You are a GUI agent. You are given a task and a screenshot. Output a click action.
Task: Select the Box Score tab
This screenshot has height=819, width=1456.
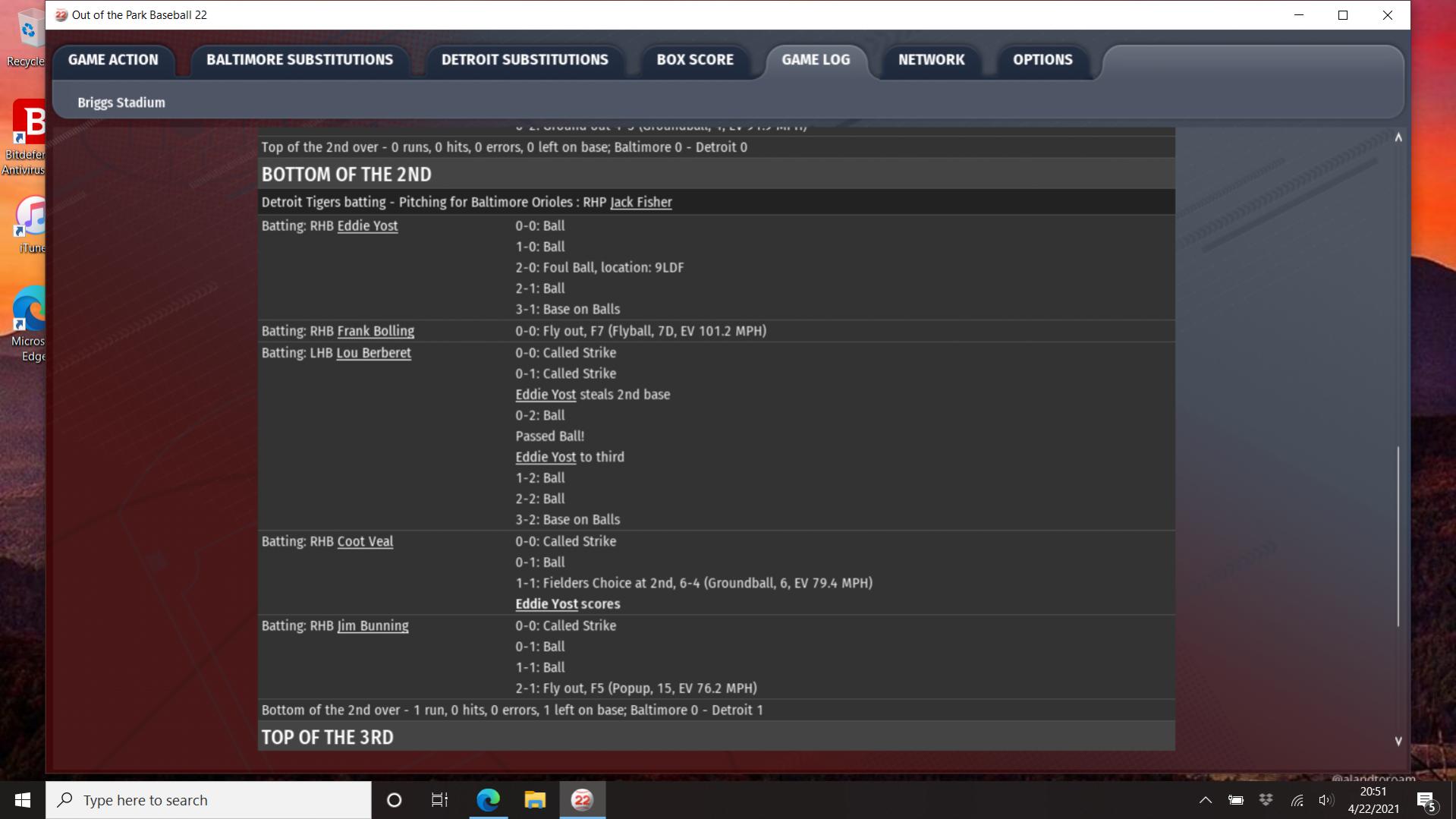pos(694,60)
